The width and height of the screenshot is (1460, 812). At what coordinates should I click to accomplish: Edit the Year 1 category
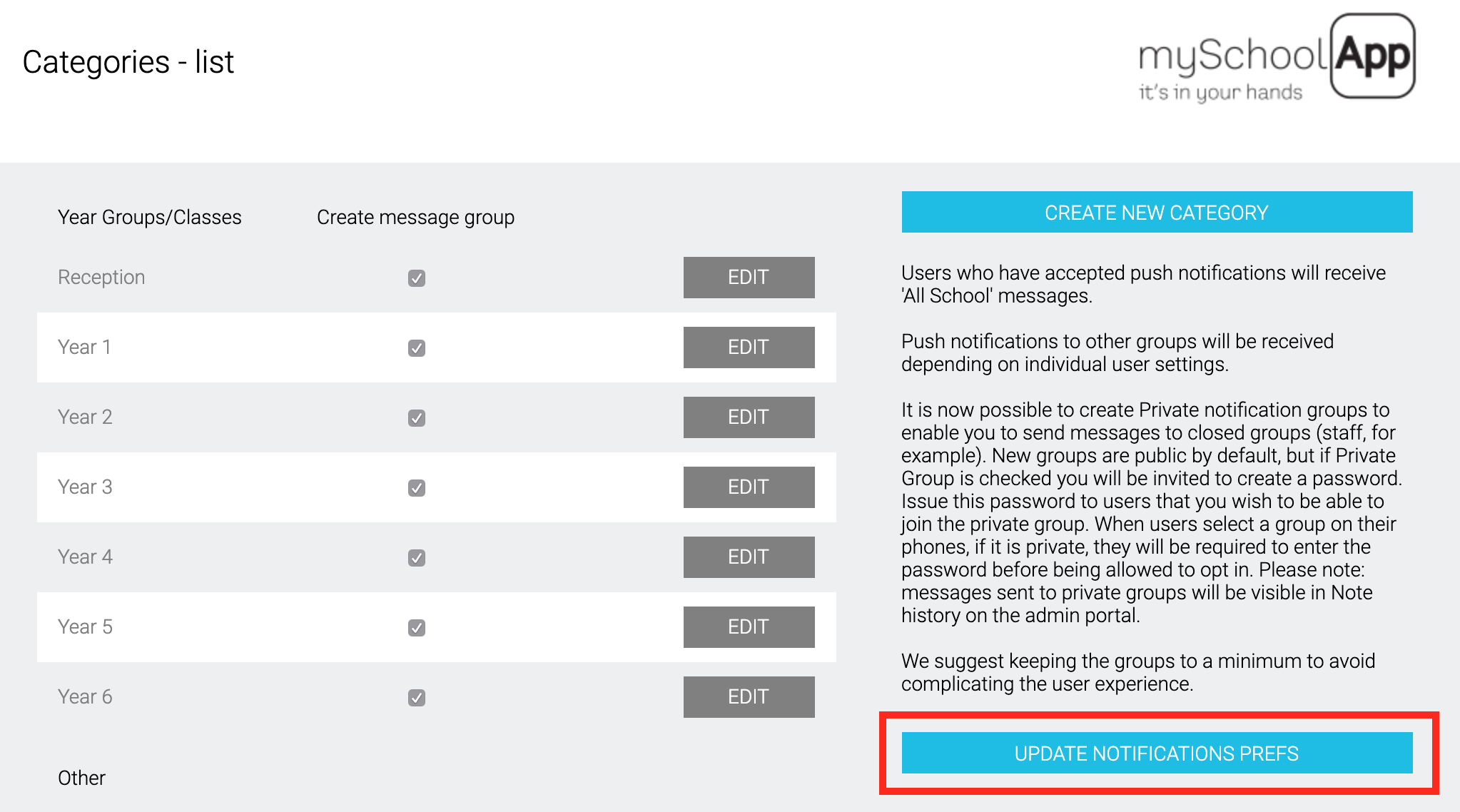point(749,347)
